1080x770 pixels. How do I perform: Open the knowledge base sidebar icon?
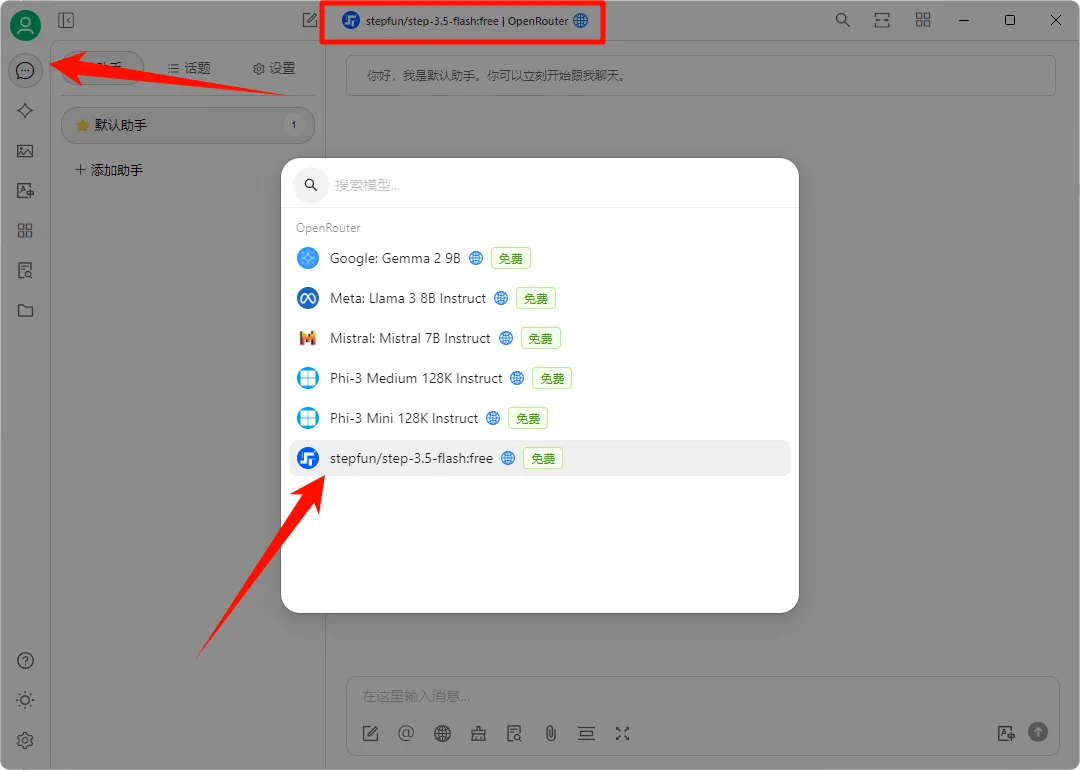(25, 271)
